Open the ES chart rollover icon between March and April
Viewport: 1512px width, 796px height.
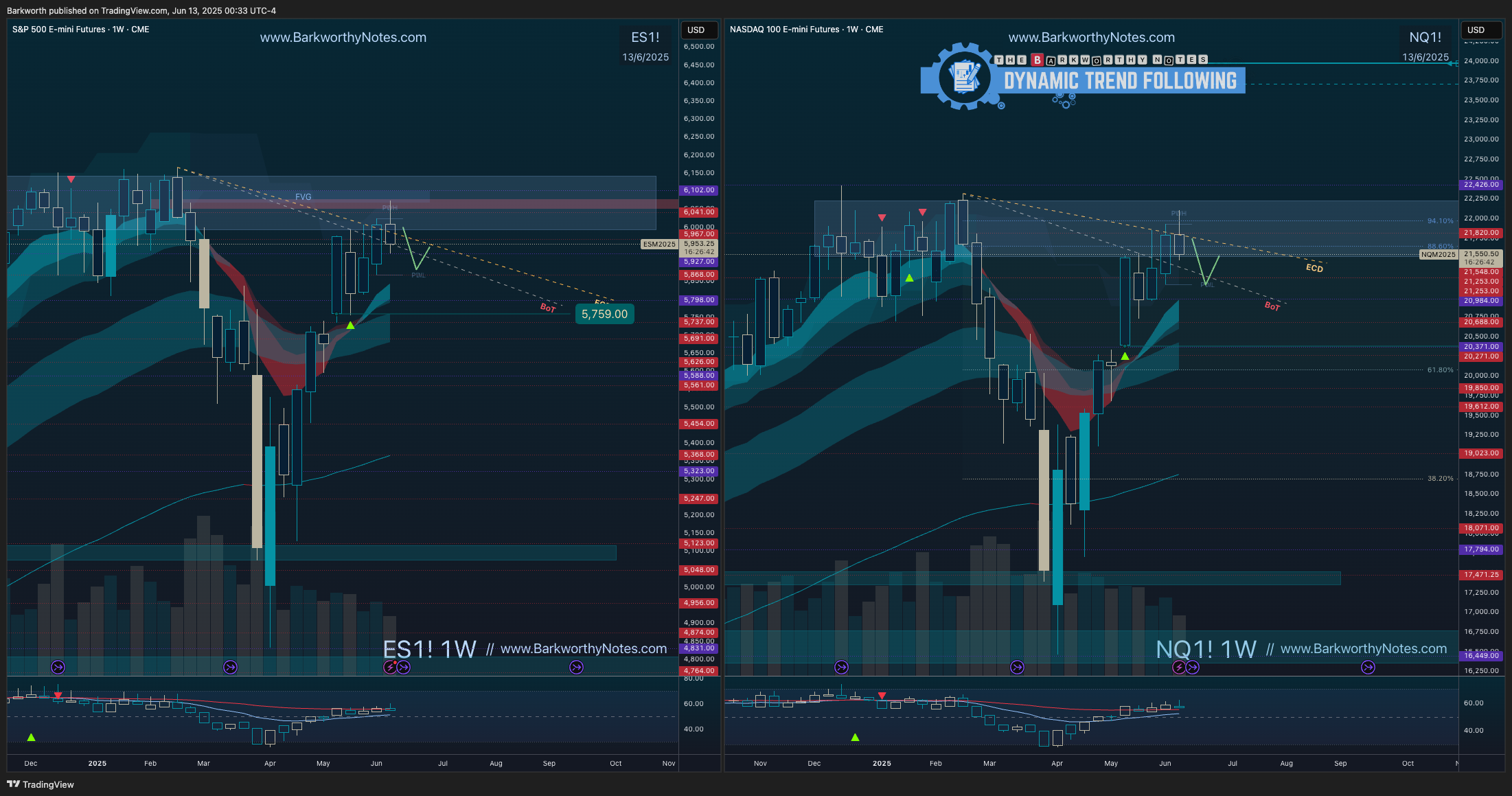pyautogui.click(x=230, y=667)
